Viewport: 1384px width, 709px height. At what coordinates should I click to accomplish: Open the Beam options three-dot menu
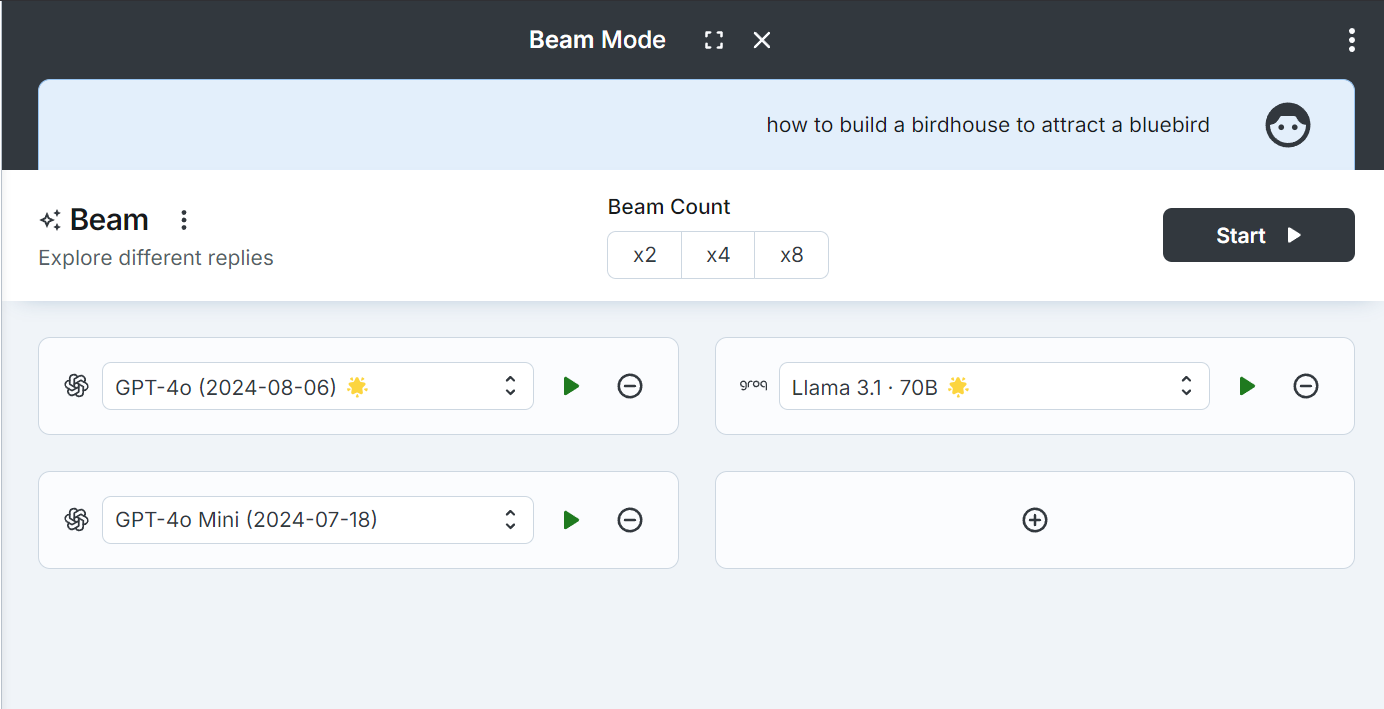(x=183, y=220)
